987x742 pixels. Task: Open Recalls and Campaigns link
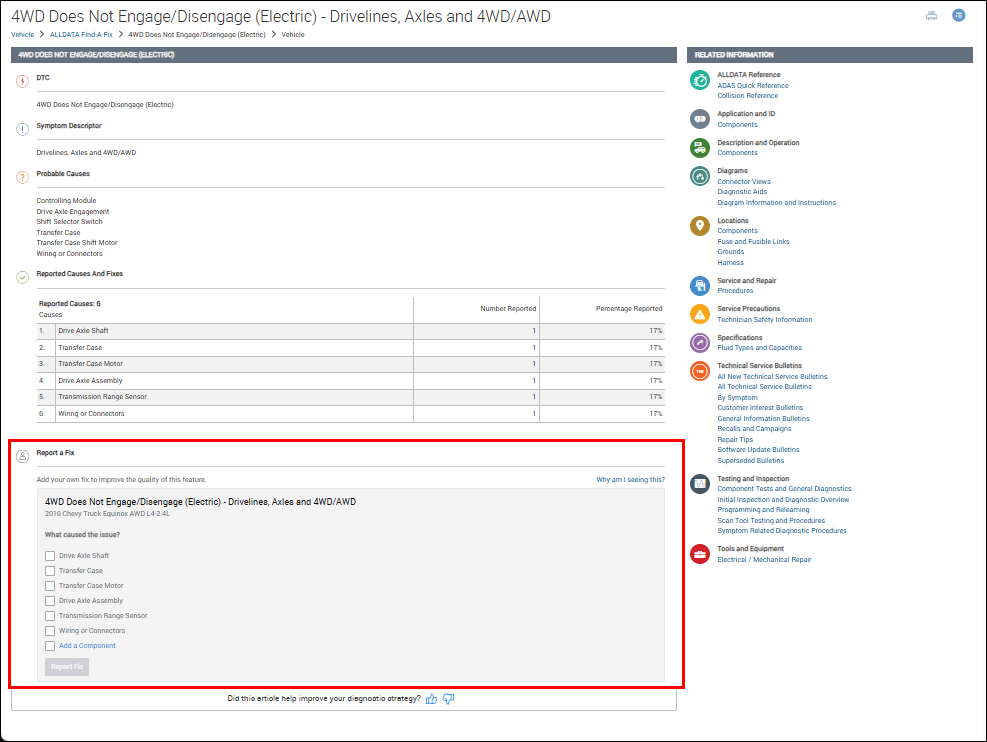(755, 429)
